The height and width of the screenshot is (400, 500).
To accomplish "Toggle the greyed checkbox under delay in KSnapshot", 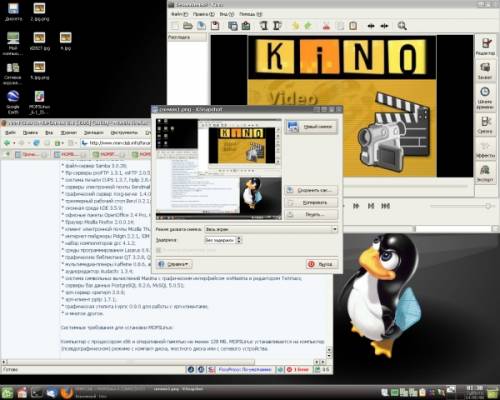I will pyautogui.click(x=159, y=250).
